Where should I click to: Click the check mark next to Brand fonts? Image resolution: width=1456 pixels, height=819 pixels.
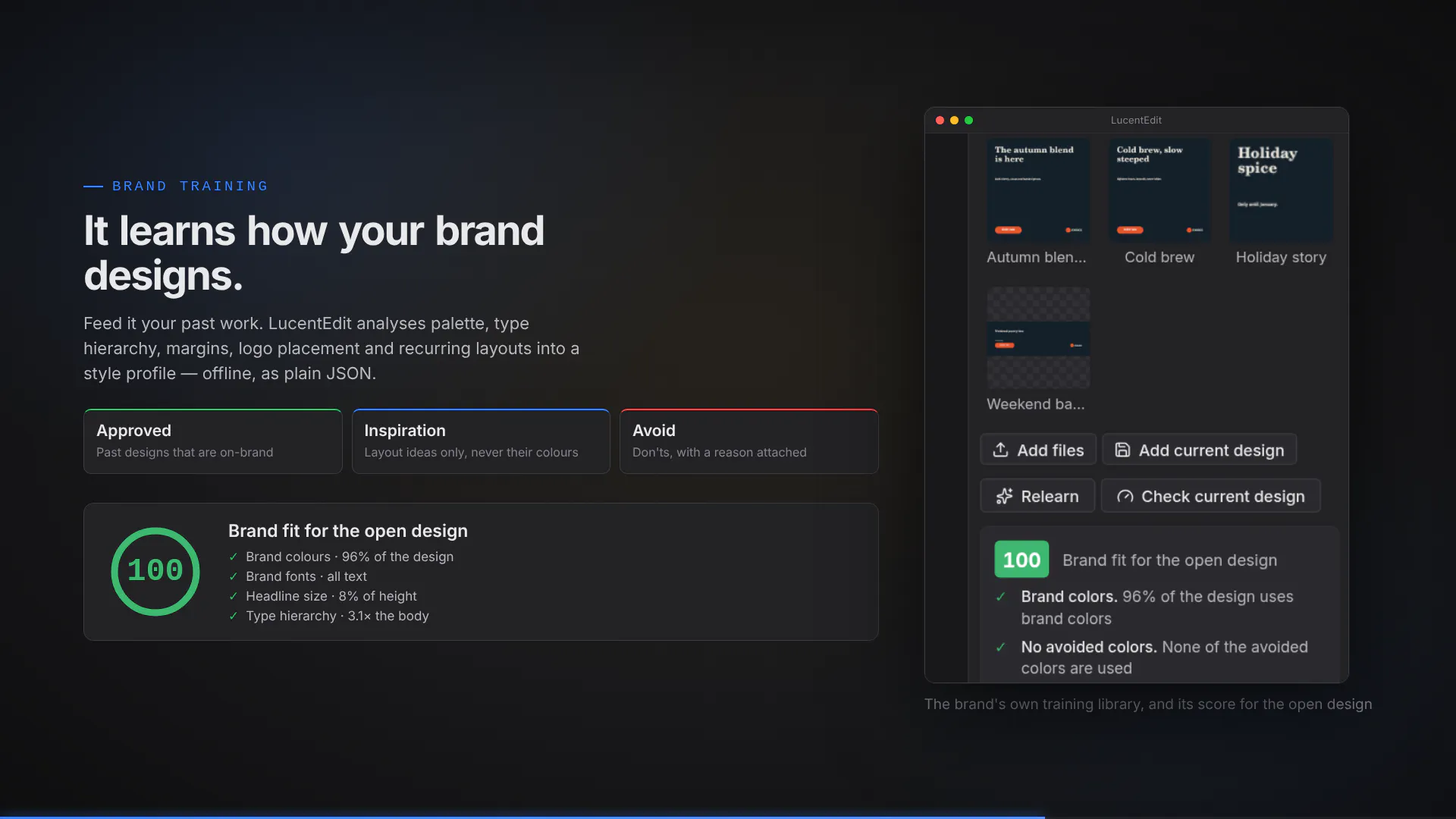(x=234, y=577)
